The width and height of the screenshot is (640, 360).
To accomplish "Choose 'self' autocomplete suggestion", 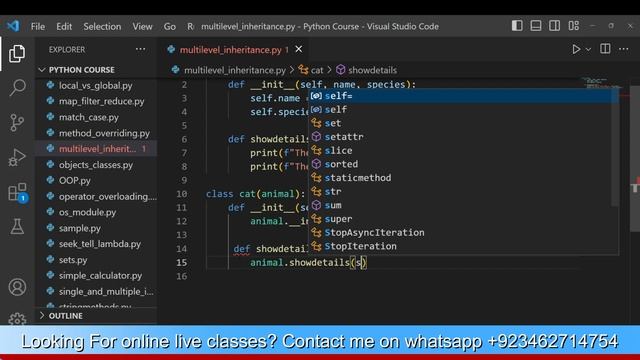I will pyautogui.click(x=463, y=109).
